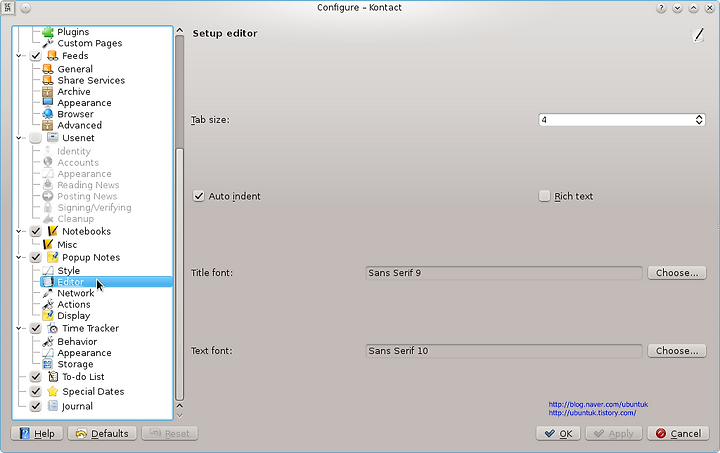The width and height of the screenshot is (720, 453).
Task: Select the Archive cabinet icon
Action: [48, 91]
